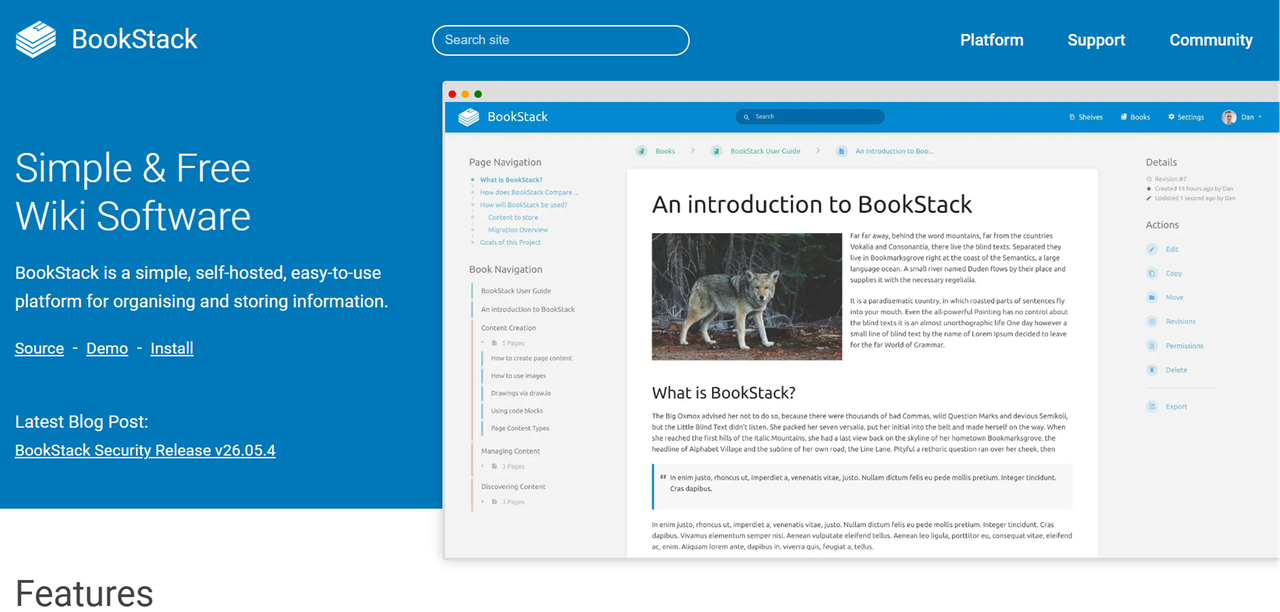
Task: Expand 3 Pages under Managing Content
Action: click(x=505, y=466)
